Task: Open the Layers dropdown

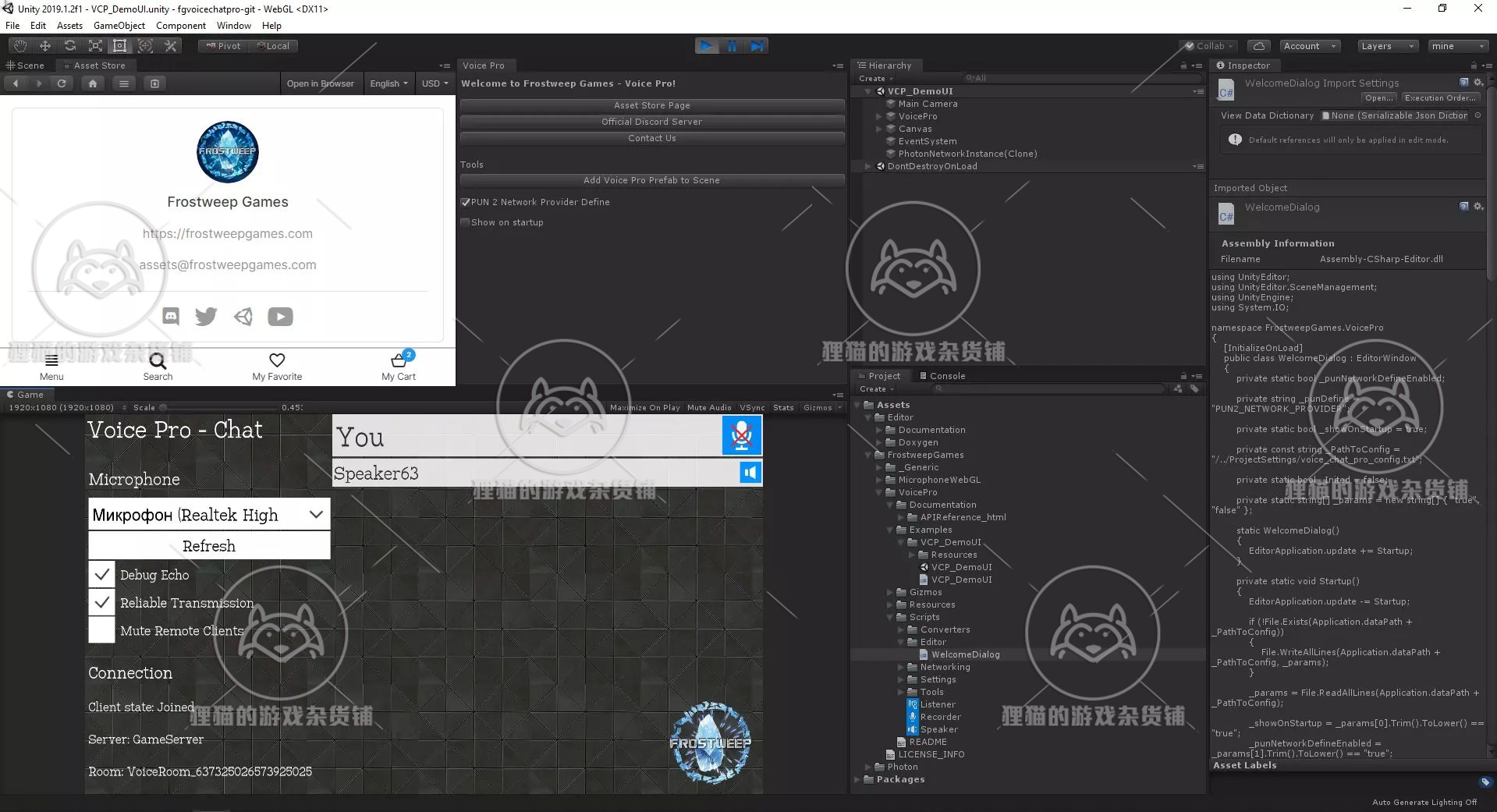Action: pyautogui.click(x=1386, y=46)
